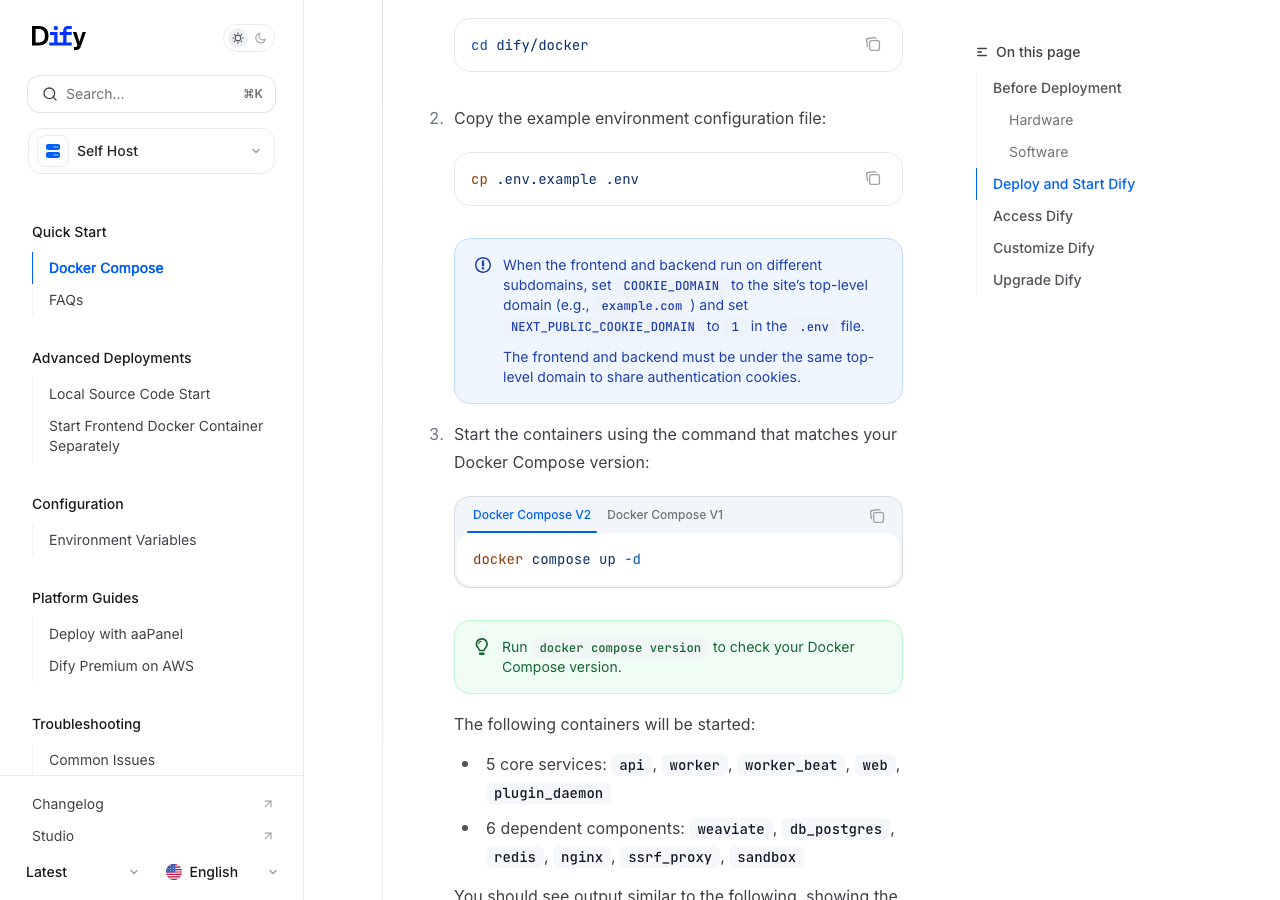Image resolution: width=1280 pixels, height=900 pixels.
Task: Click the search magnifier icon
Action: pos(50,94)
